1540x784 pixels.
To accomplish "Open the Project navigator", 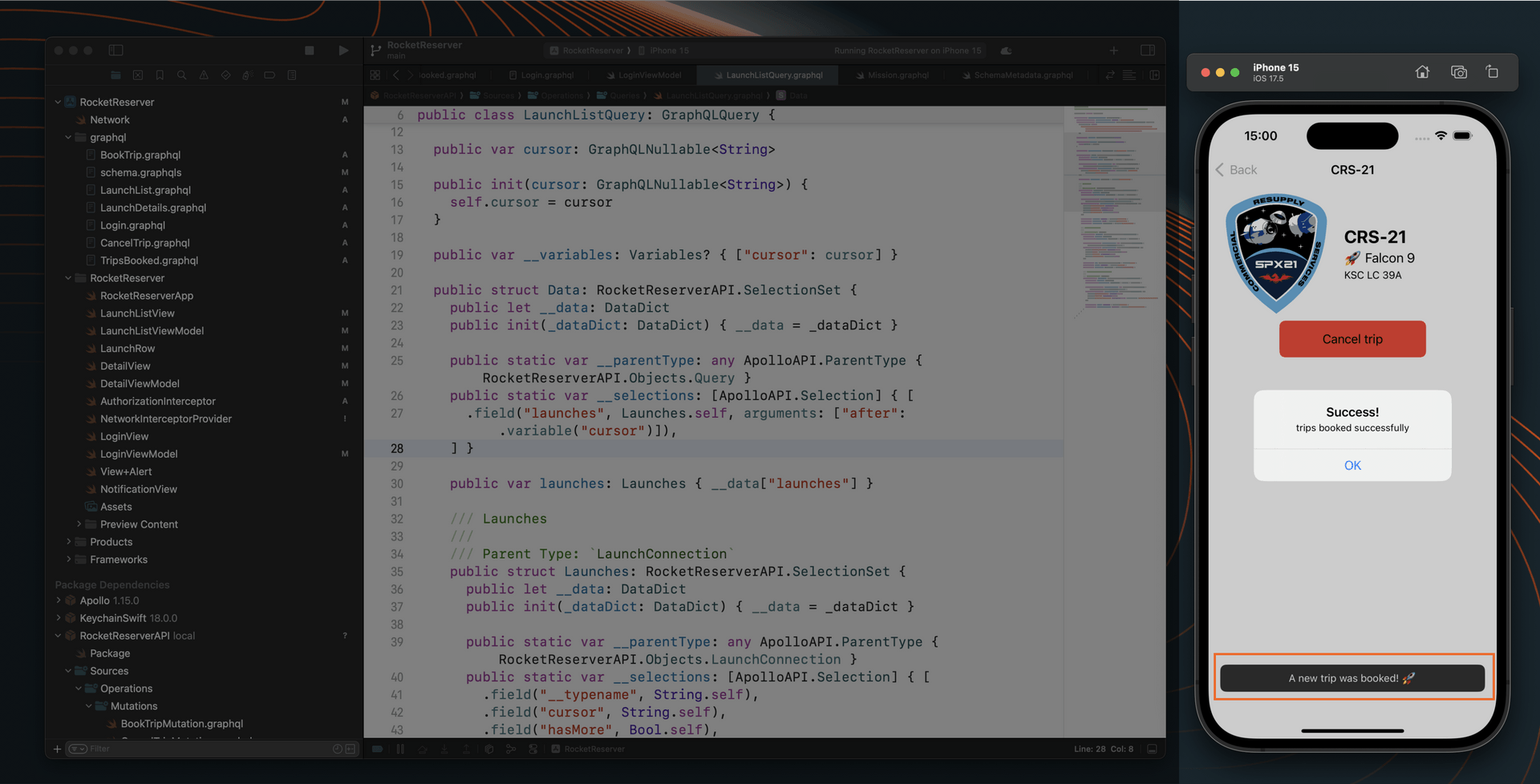I will click(115, 75).
